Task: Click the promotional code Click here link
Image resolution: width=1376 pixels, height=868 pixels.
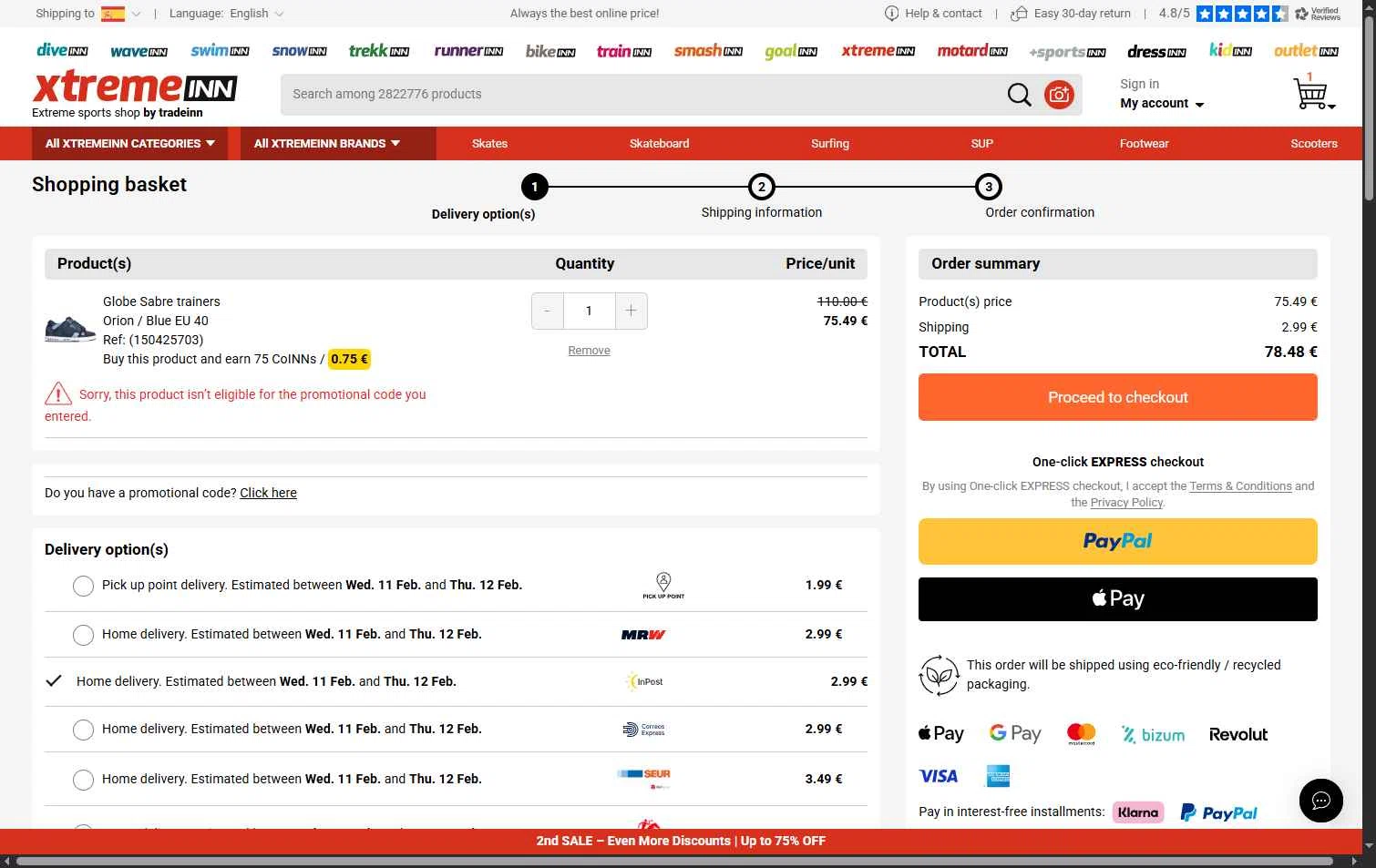Action: (x=268, y=493)
